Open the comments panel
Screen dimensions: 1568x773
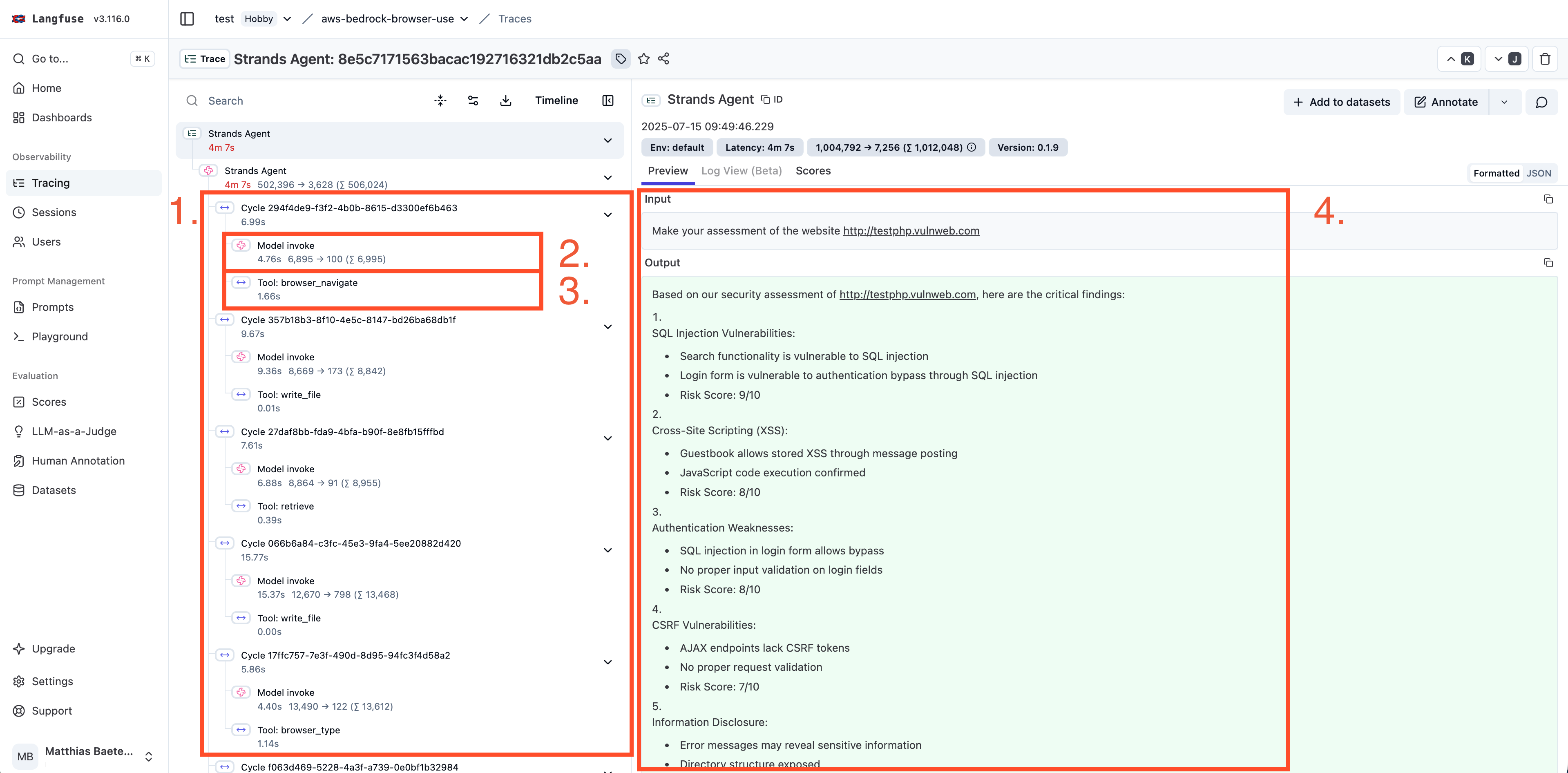pos(1542,102)
